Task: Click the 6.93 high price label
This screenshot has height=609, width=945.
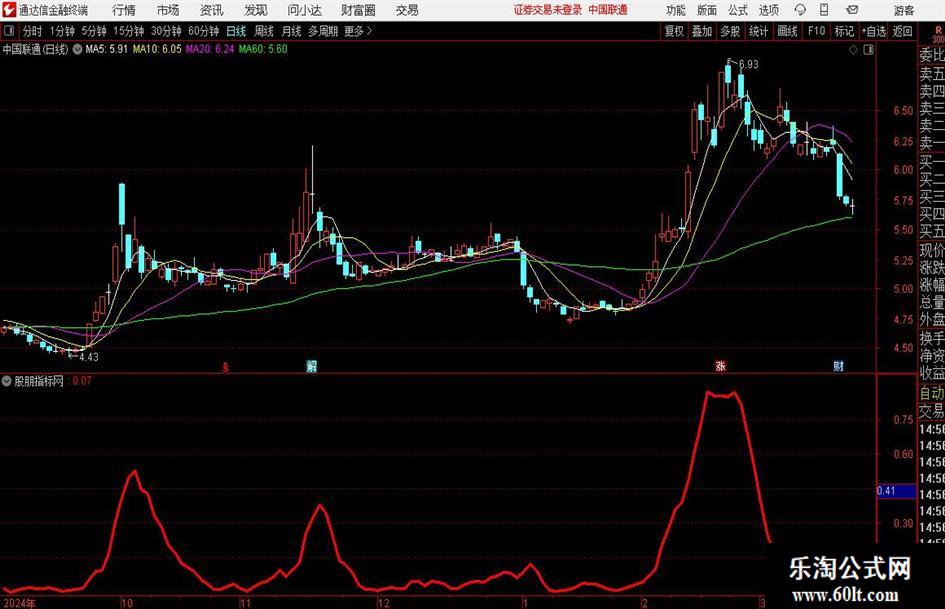Action: pos(749,64)
